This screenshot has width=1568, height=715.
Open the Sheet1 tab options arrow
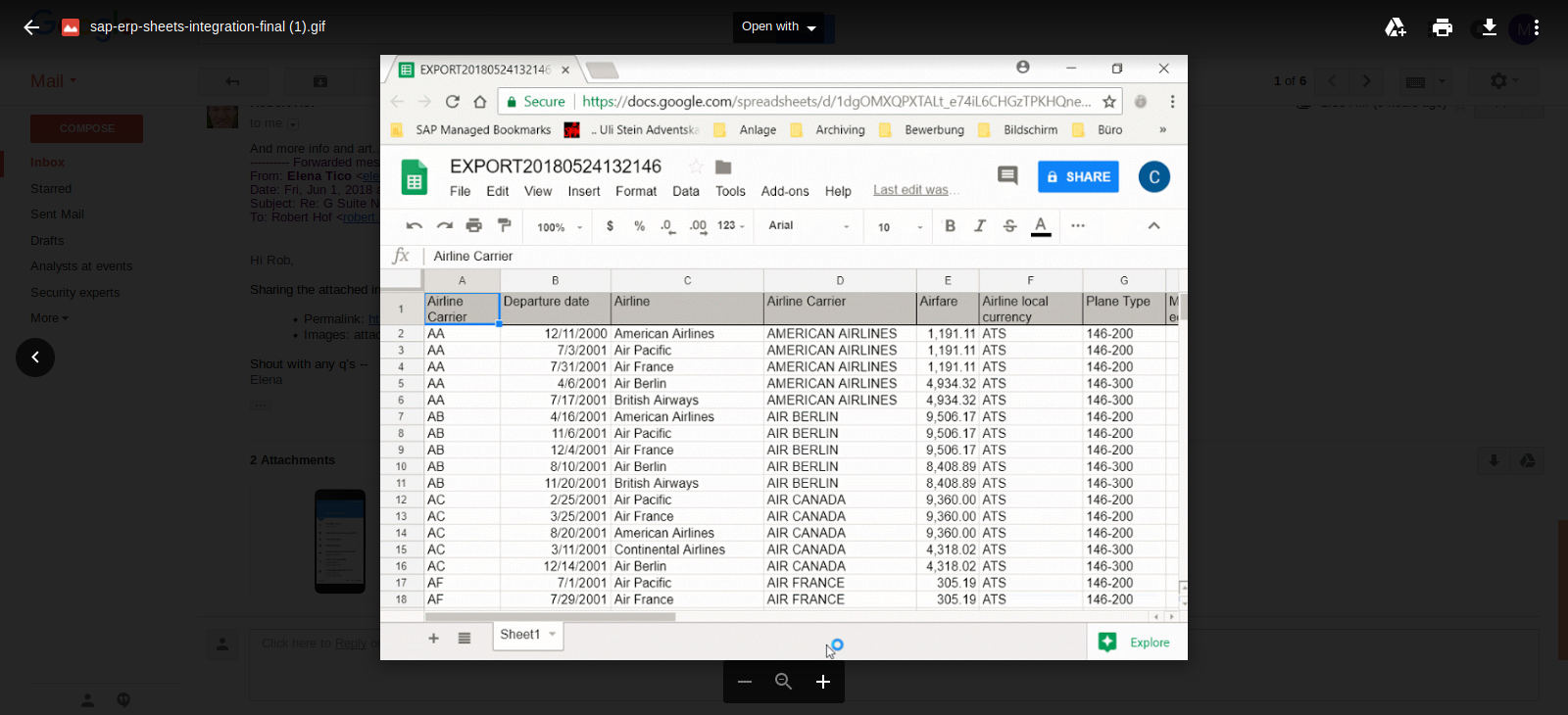[x=553, y=635]
